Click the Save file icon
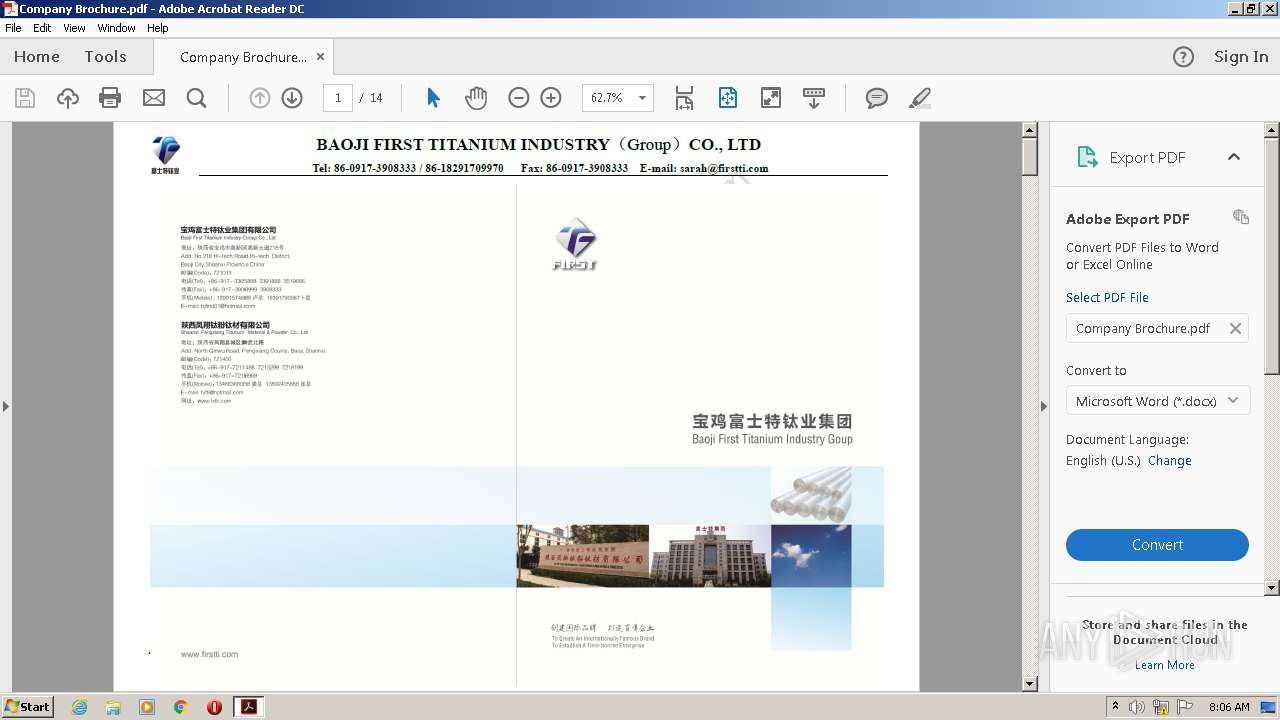 click(25, 98)
